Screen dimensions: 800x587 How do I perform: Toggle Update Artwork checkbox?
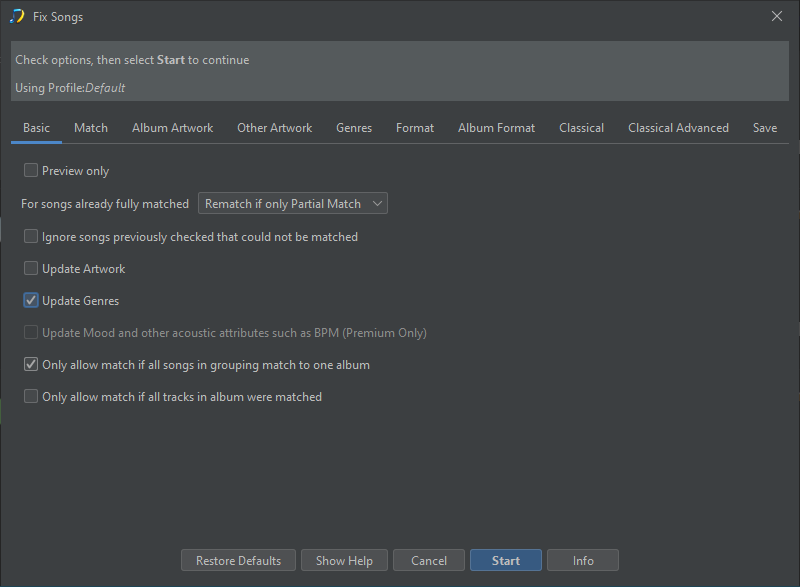(31, 269)
